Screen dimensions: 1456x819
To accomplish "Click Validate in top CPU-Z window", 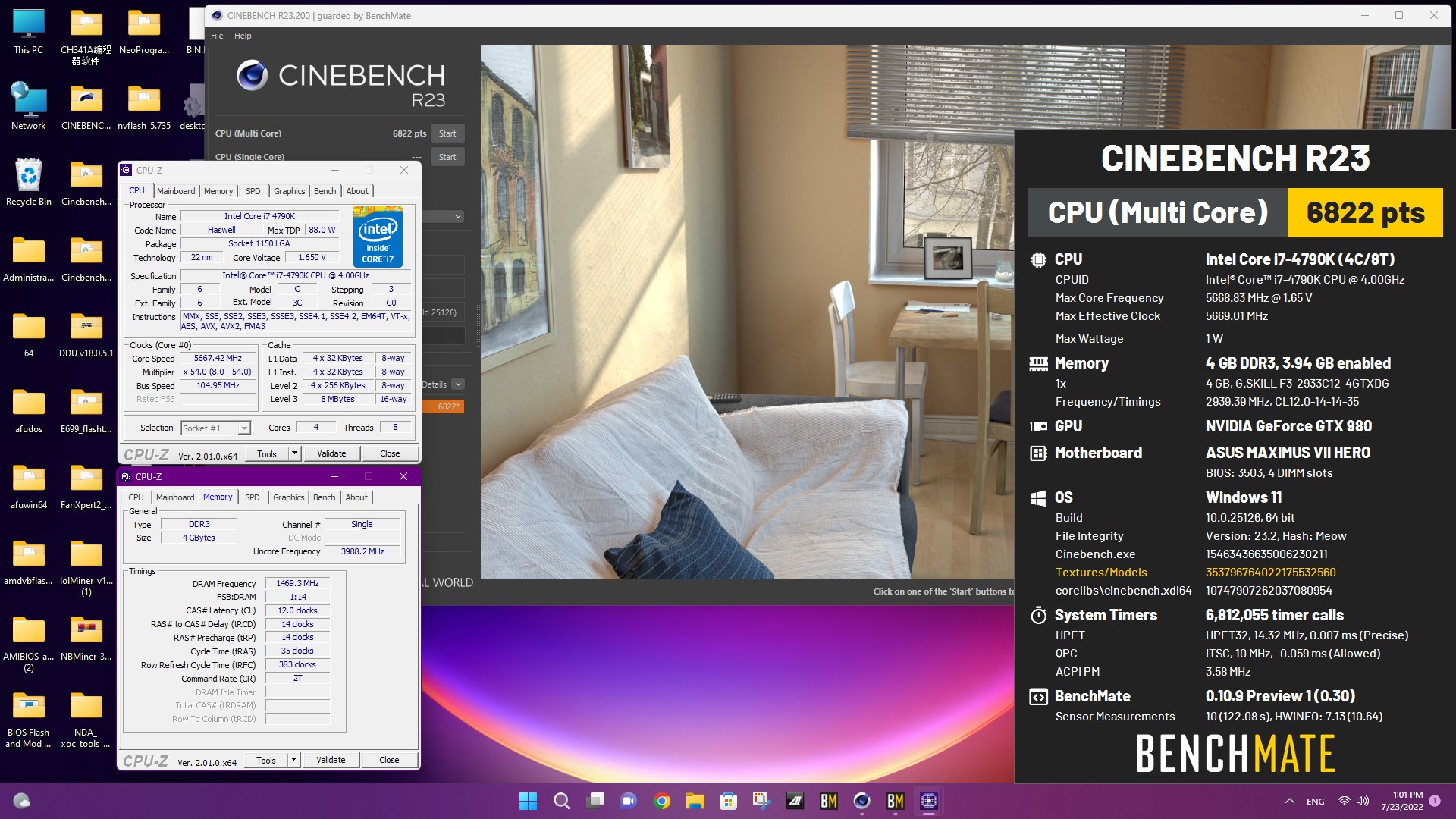I will click(x=331, y=453).
